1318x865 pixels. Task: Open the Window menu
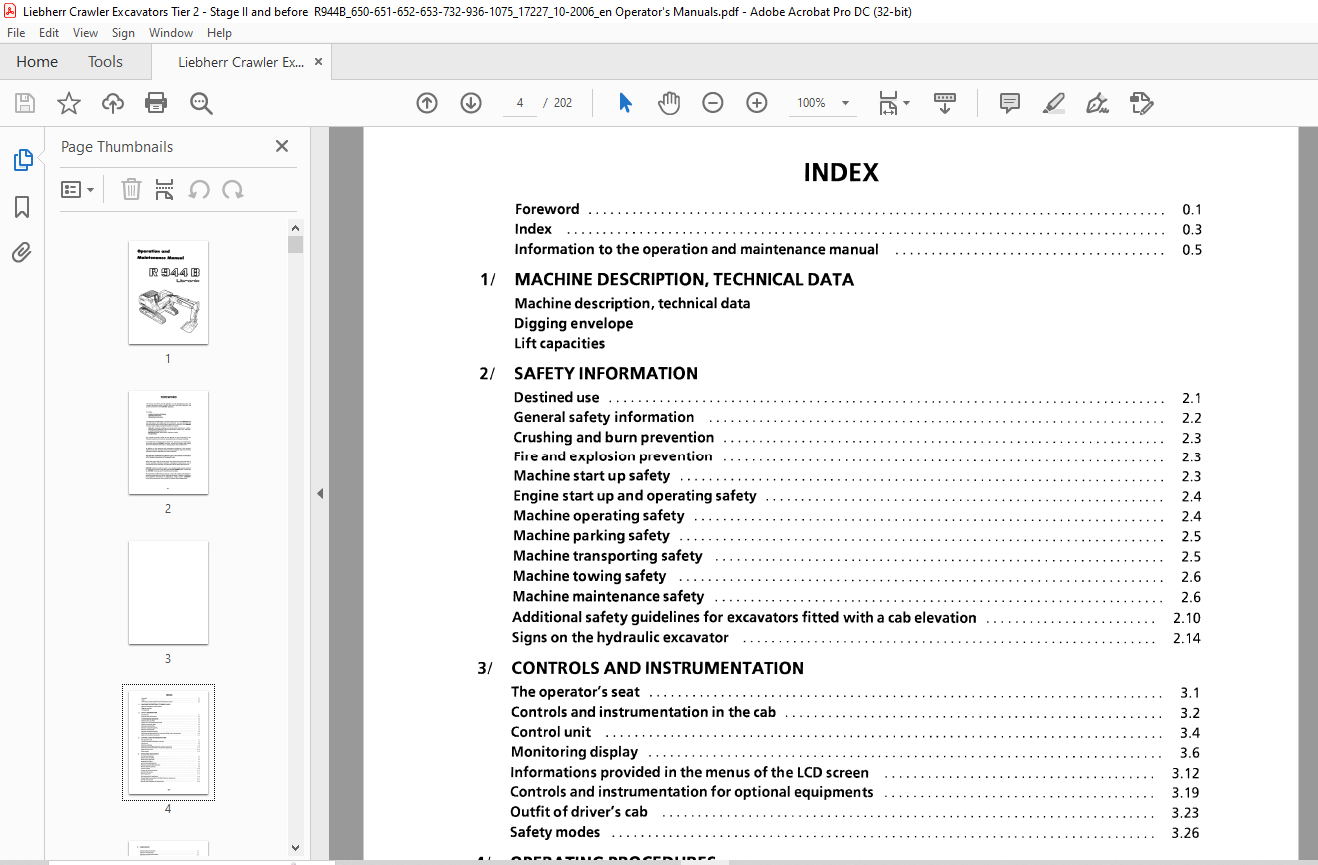171,33
